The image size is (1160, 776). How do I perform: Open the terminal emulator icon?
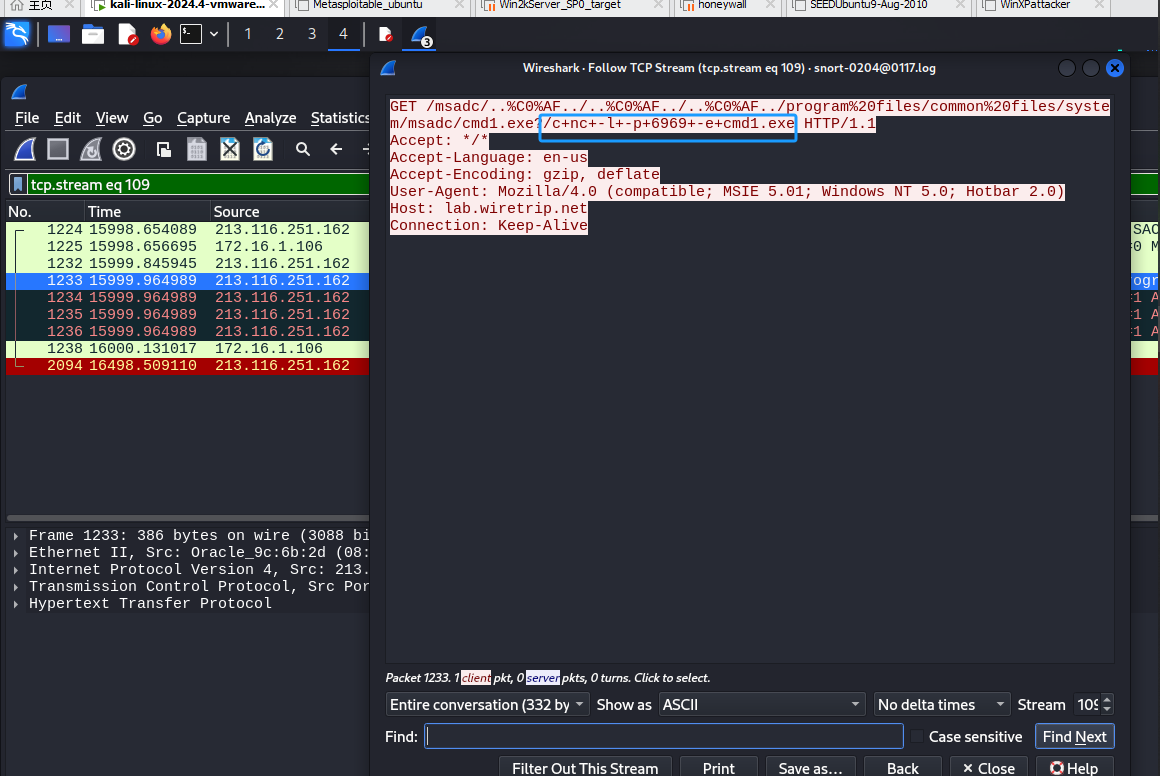(191, 34)
